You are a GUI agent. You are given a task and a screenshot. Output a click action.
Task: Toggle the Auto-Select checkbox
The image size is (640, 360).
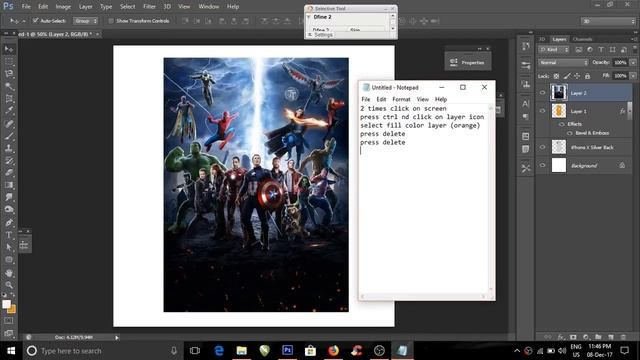[36, 20]
